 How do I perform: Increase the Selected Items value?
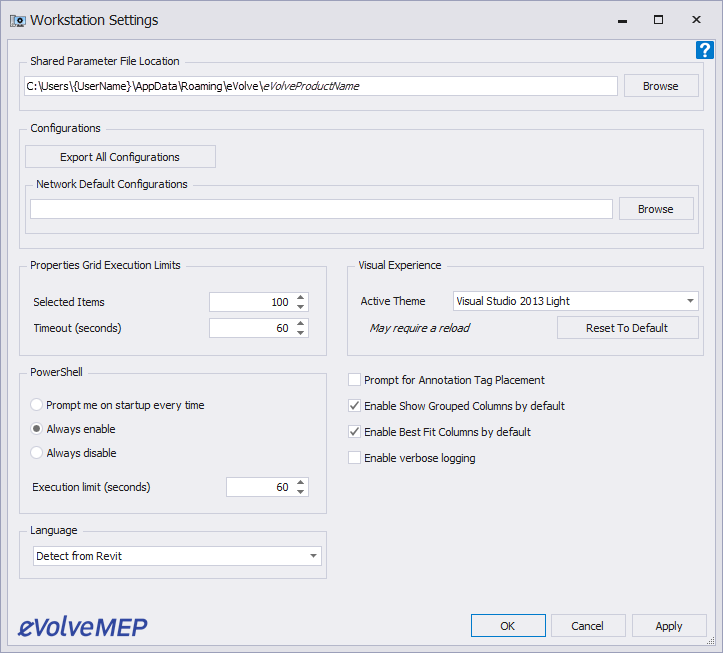pos(301,297)
